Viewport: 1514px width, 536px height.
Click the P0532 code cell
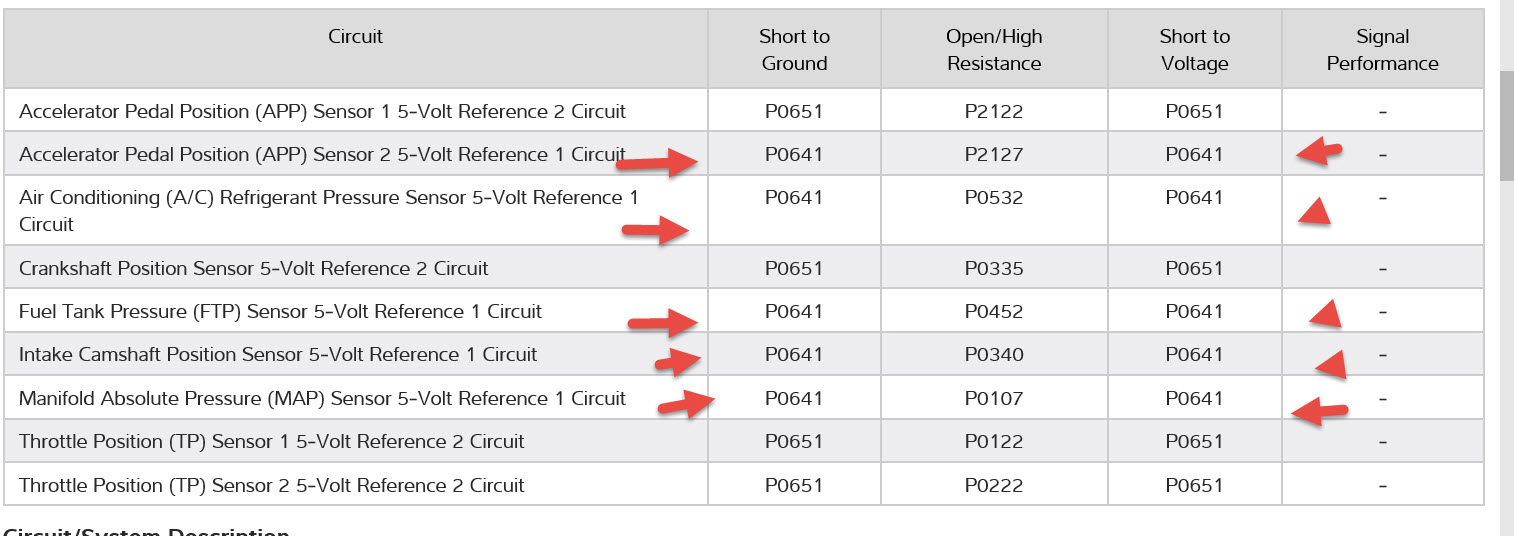point(993,198)
